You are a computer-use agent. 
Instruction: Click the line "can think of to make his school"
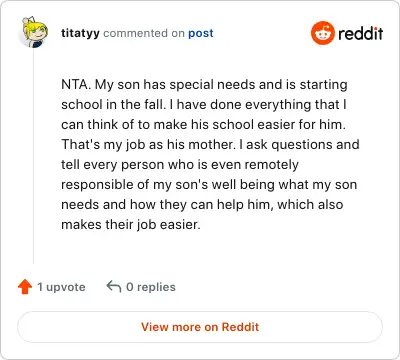(158, 125)
